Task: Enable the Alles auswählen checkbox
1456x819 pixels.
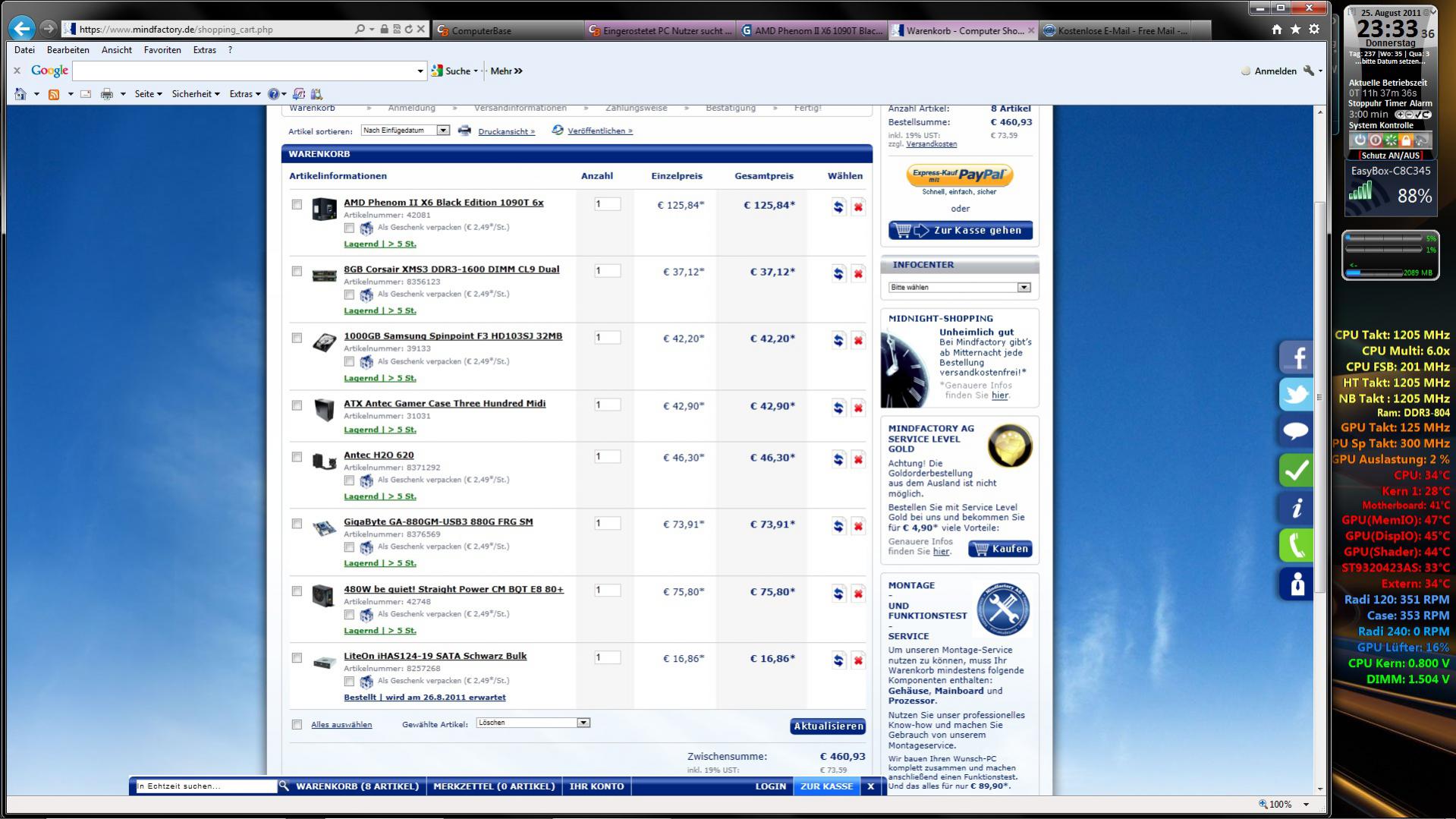Action: point(297,725)
